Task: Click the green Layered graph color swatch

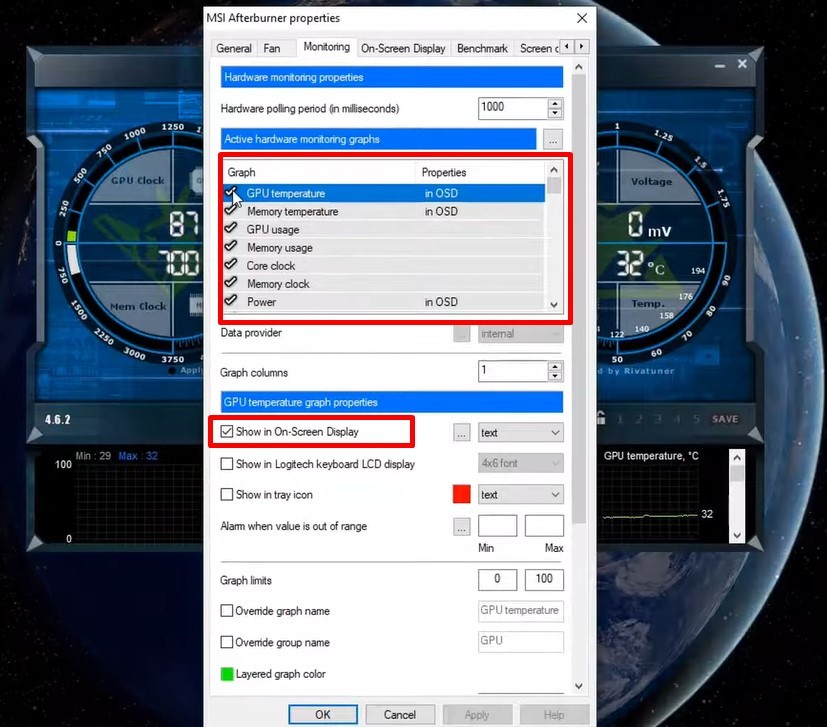Action: 227,674
